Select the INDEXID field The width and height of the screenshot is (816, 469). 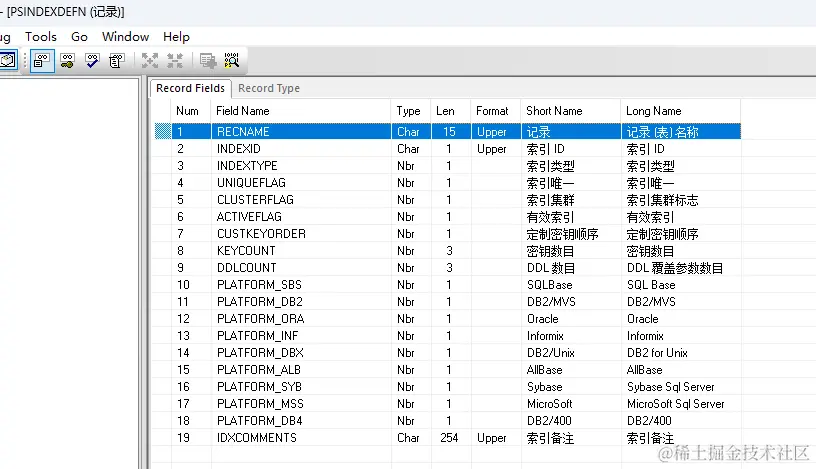coord(238,149)
